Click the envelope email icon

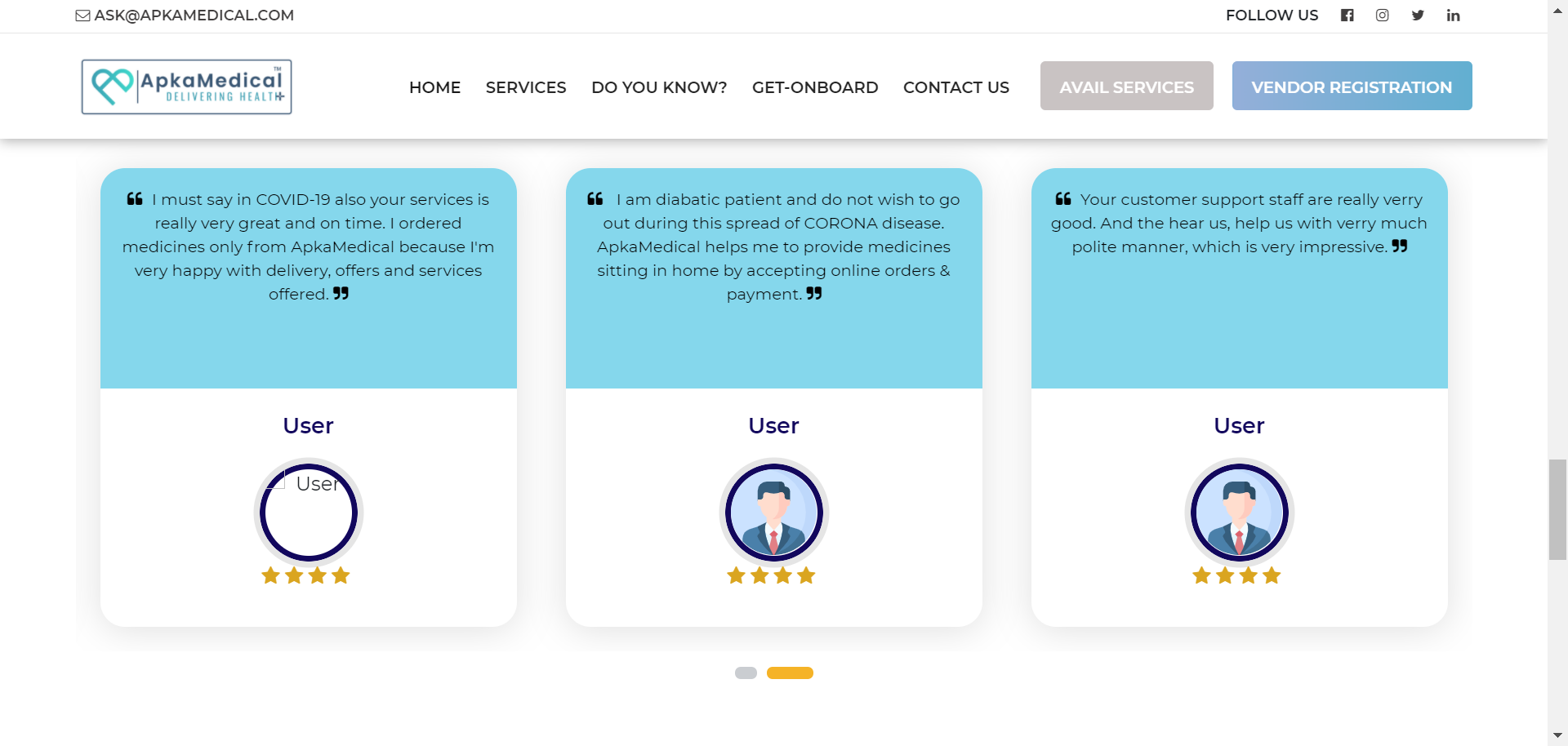[x=82, y=16]
